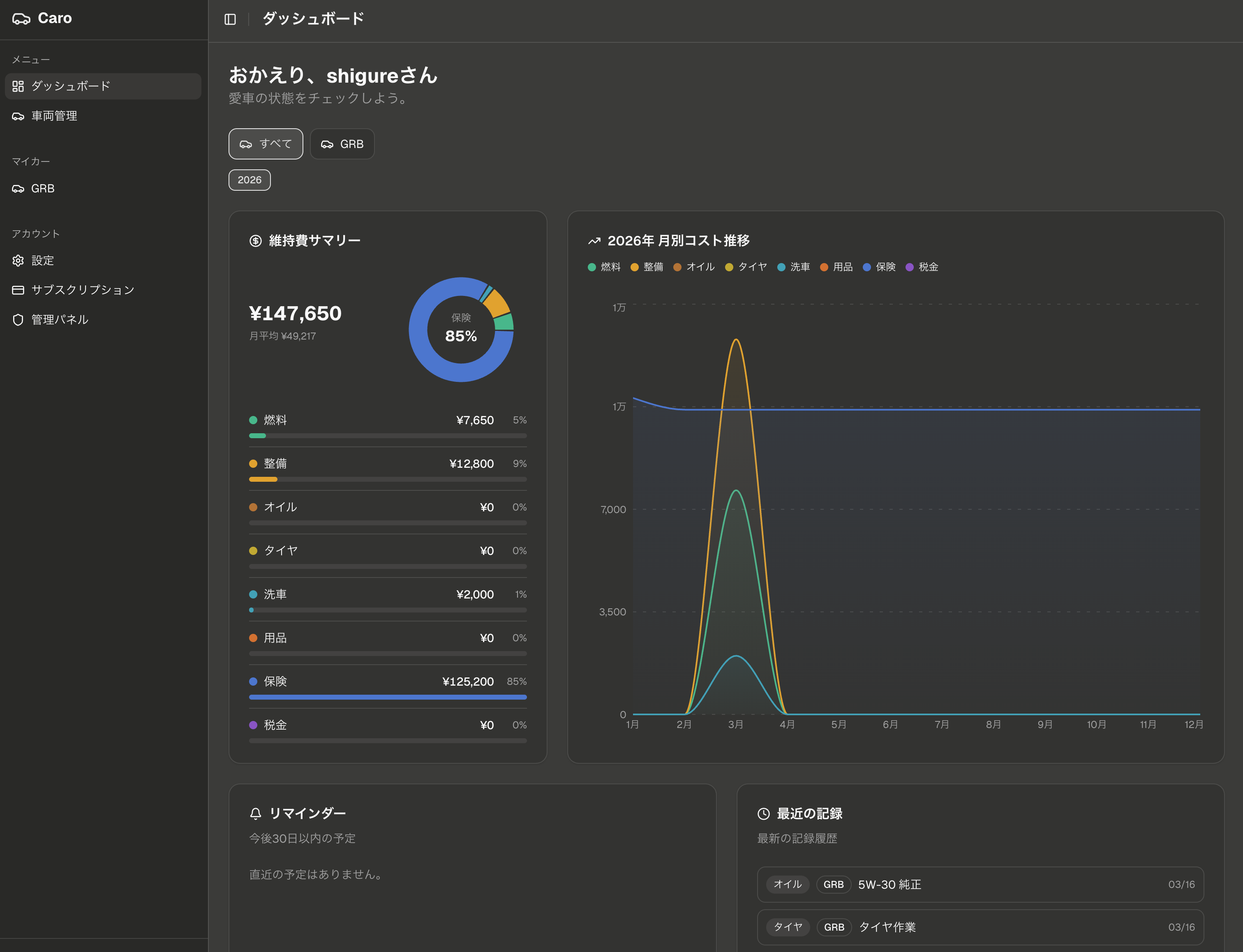Viewport: 1243px width, 952px height.
Task: Click the car icon in the GRB filter button
Action: point(327,145)
